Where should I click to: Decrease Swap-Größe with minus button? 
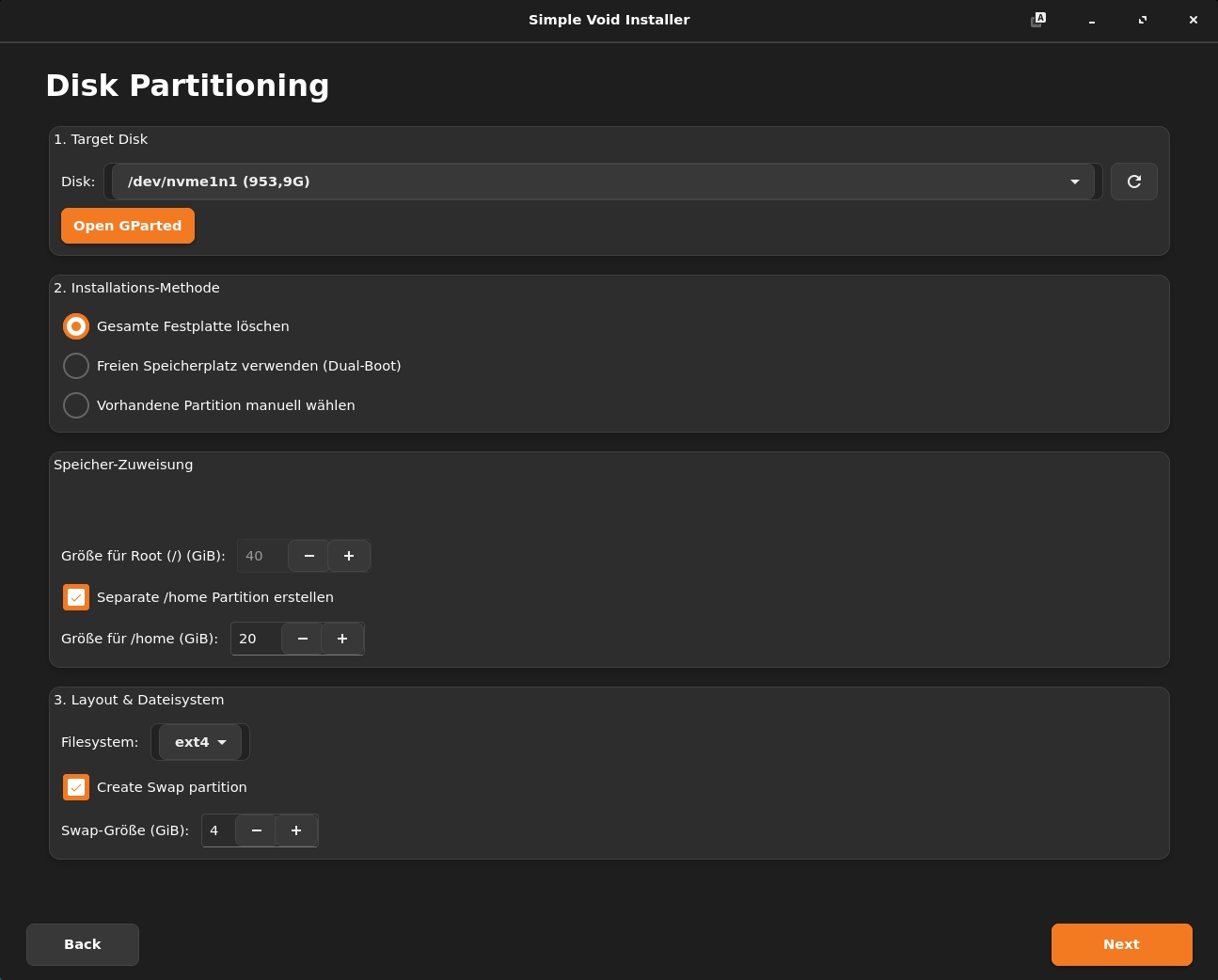click(x=256, y=830)
